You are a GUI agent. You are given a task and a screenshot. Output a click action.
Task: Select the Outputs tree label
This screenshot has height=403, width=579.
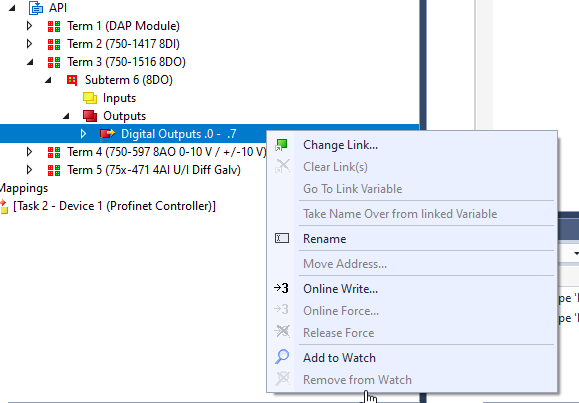click(x=124, y=116)
